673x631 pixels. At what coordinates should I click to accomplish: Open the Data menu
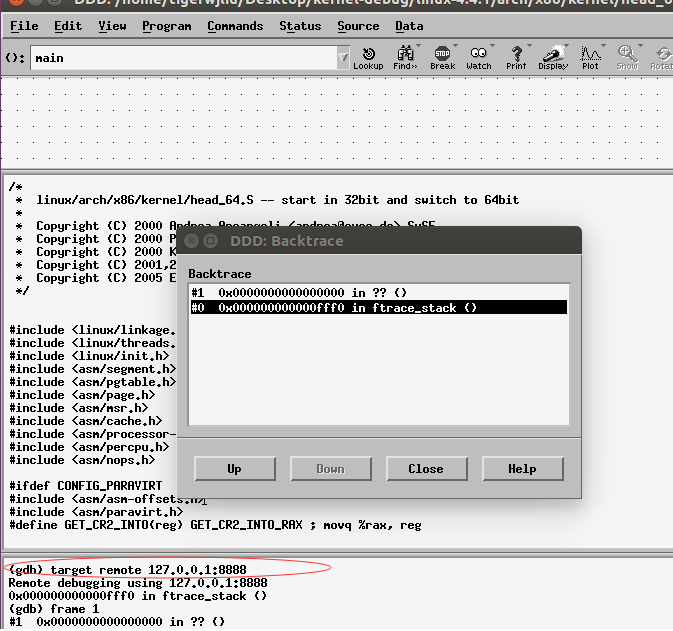[409, 26]
